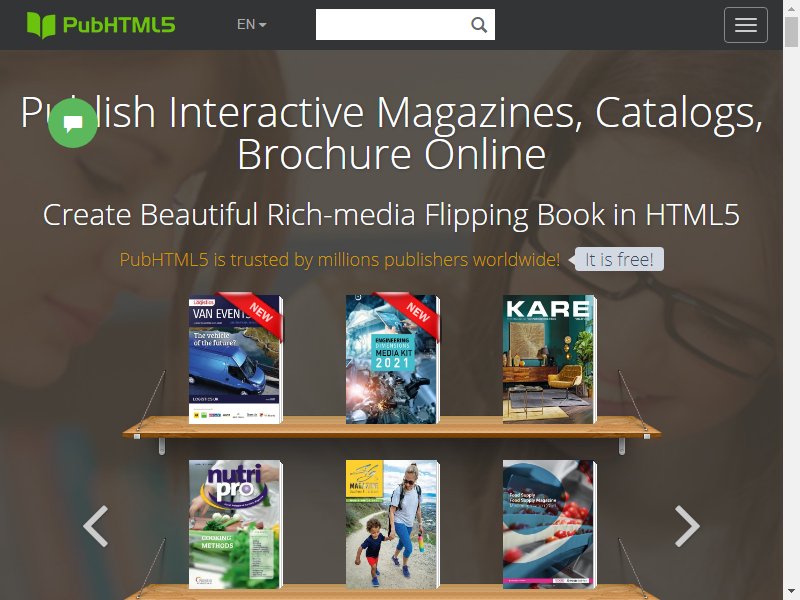This screenshot has height=600, width=800.
Task: Open the green chat bubble widget
Action: pyautogui.click(x=72, y=123)
